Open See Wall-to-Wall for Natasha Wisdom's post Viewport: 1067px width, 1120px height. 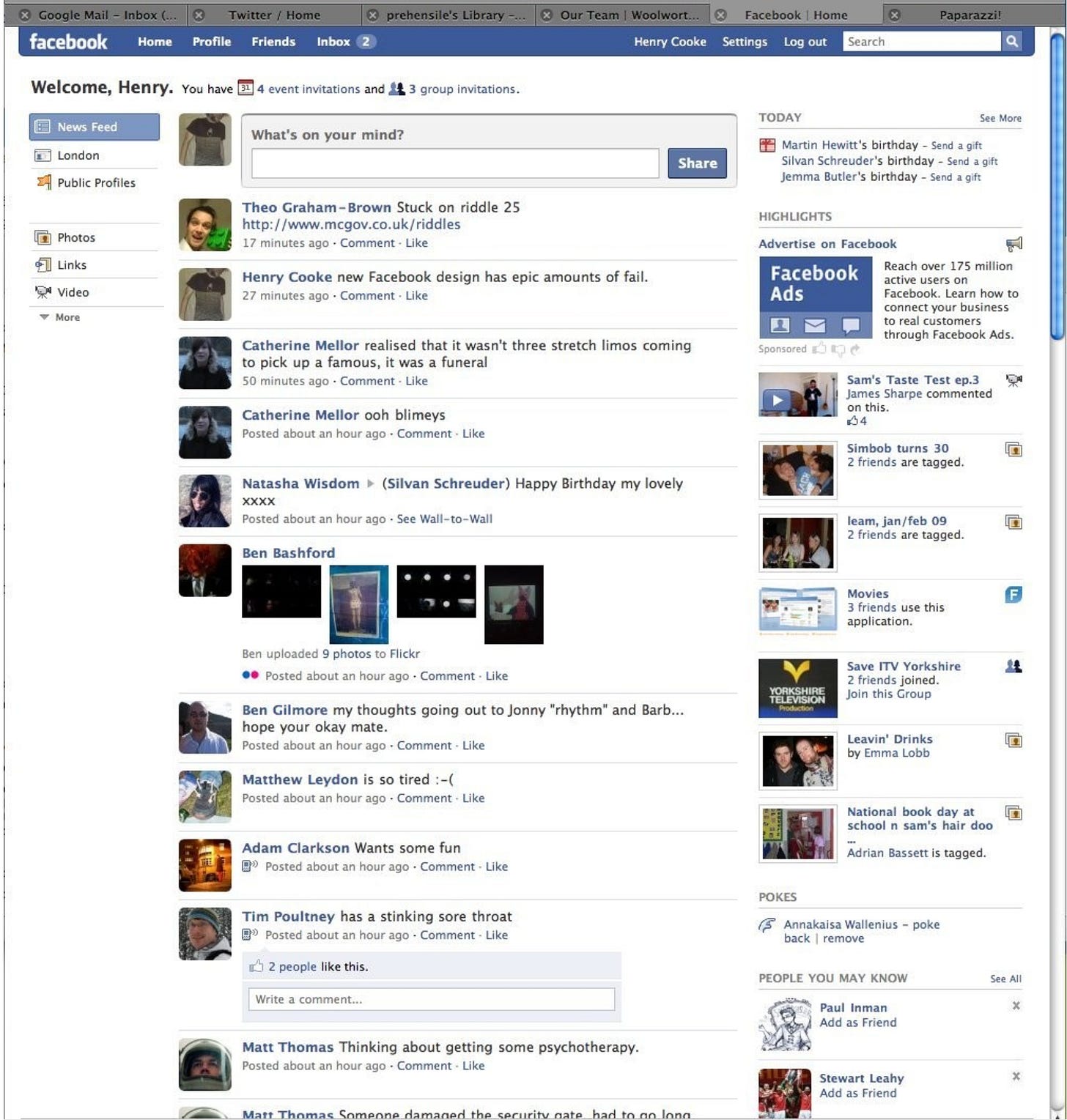point(444,519)
